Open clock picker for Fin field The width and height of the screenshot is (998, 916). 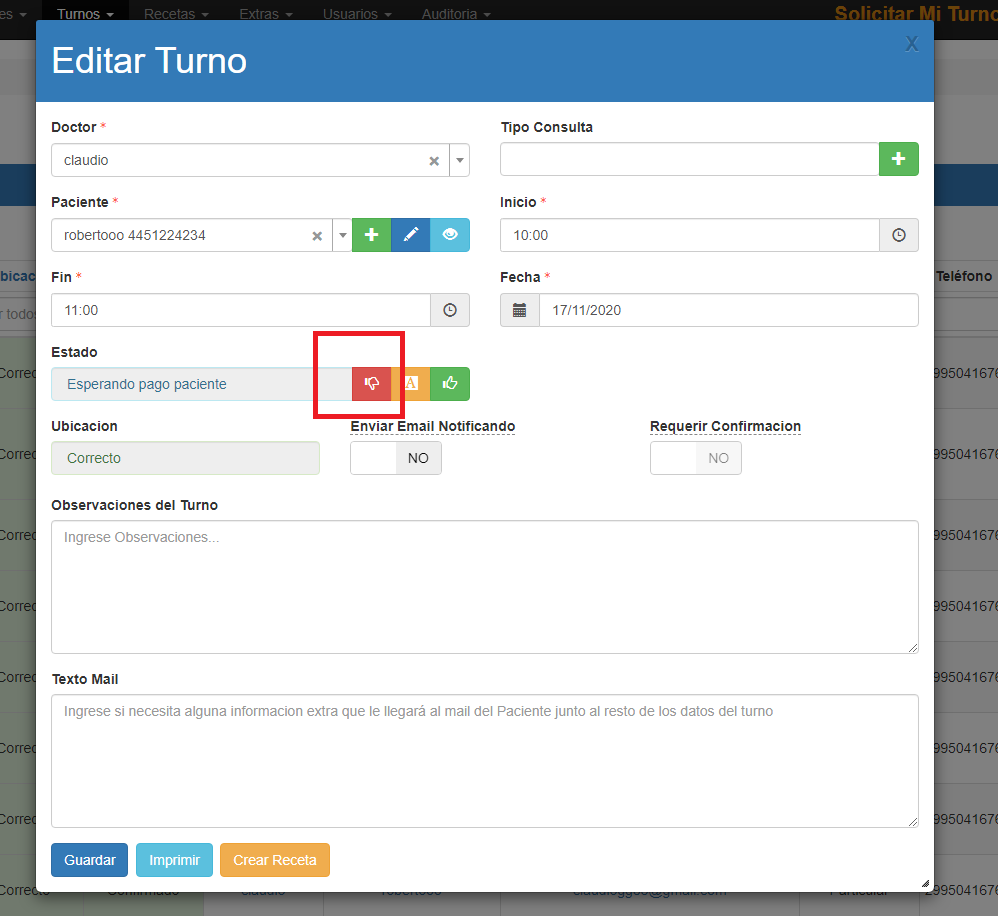pos(450,310)
